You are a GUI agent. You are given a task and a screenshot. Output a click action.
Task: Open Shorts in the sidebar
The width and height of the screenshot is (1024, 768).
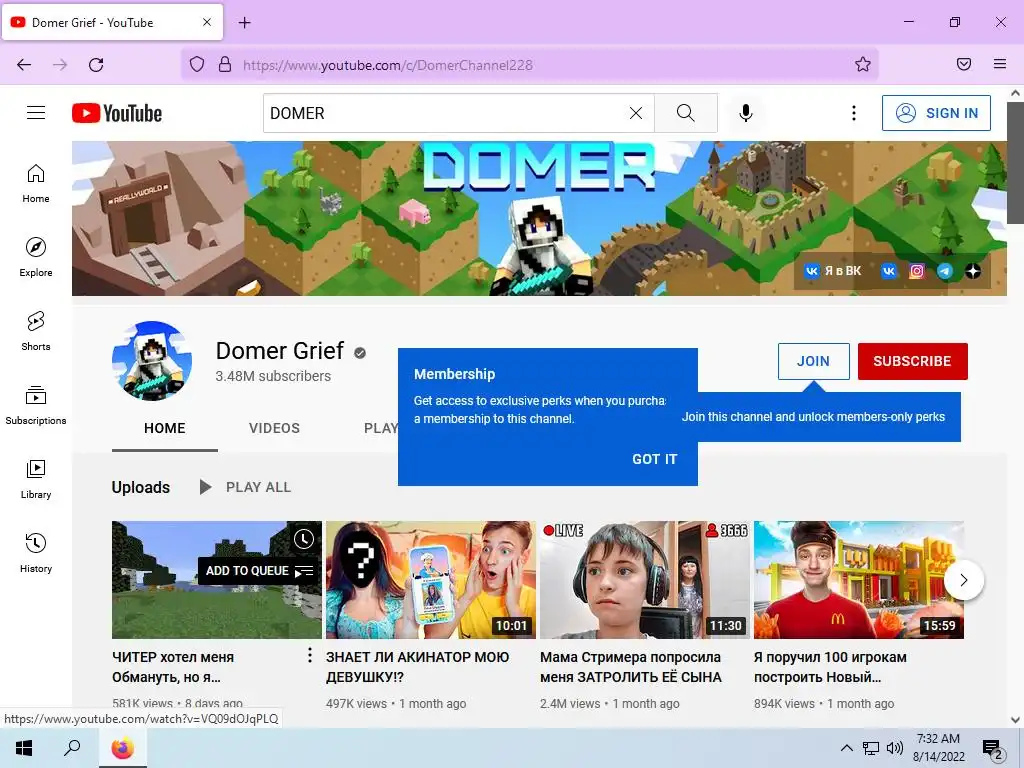pyautogui.click(x=36, y=331)
